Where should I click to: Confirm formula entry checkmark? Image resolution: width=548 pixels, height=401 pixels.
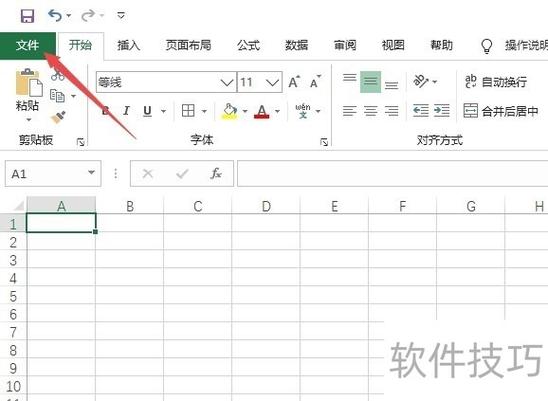point(182,173)
